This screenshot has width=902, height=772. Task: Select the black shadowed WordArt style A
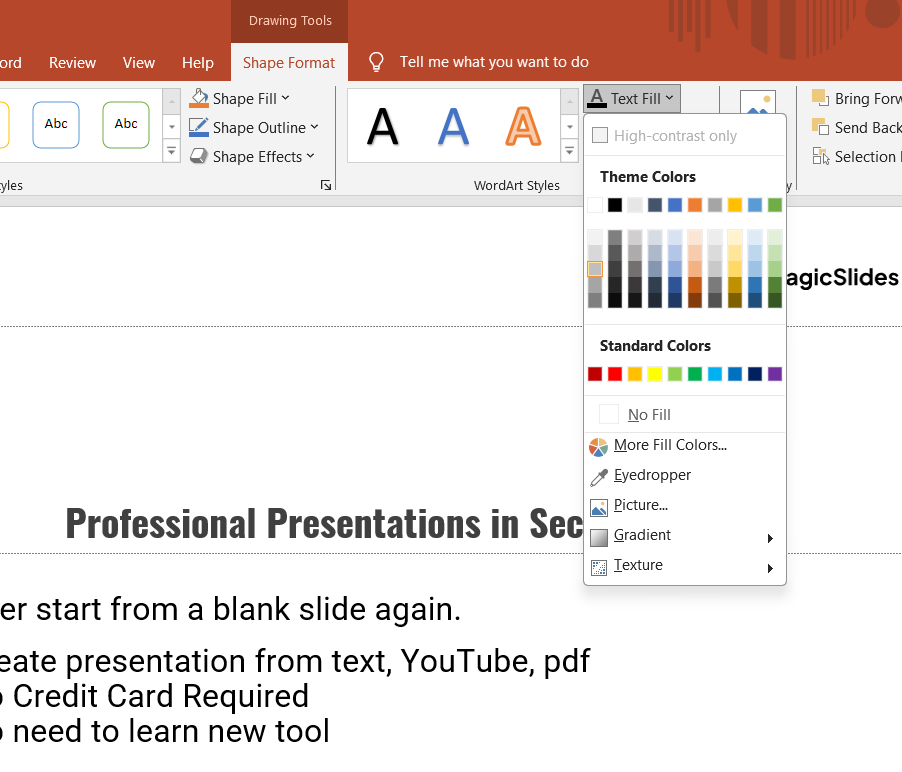[383, 126]
